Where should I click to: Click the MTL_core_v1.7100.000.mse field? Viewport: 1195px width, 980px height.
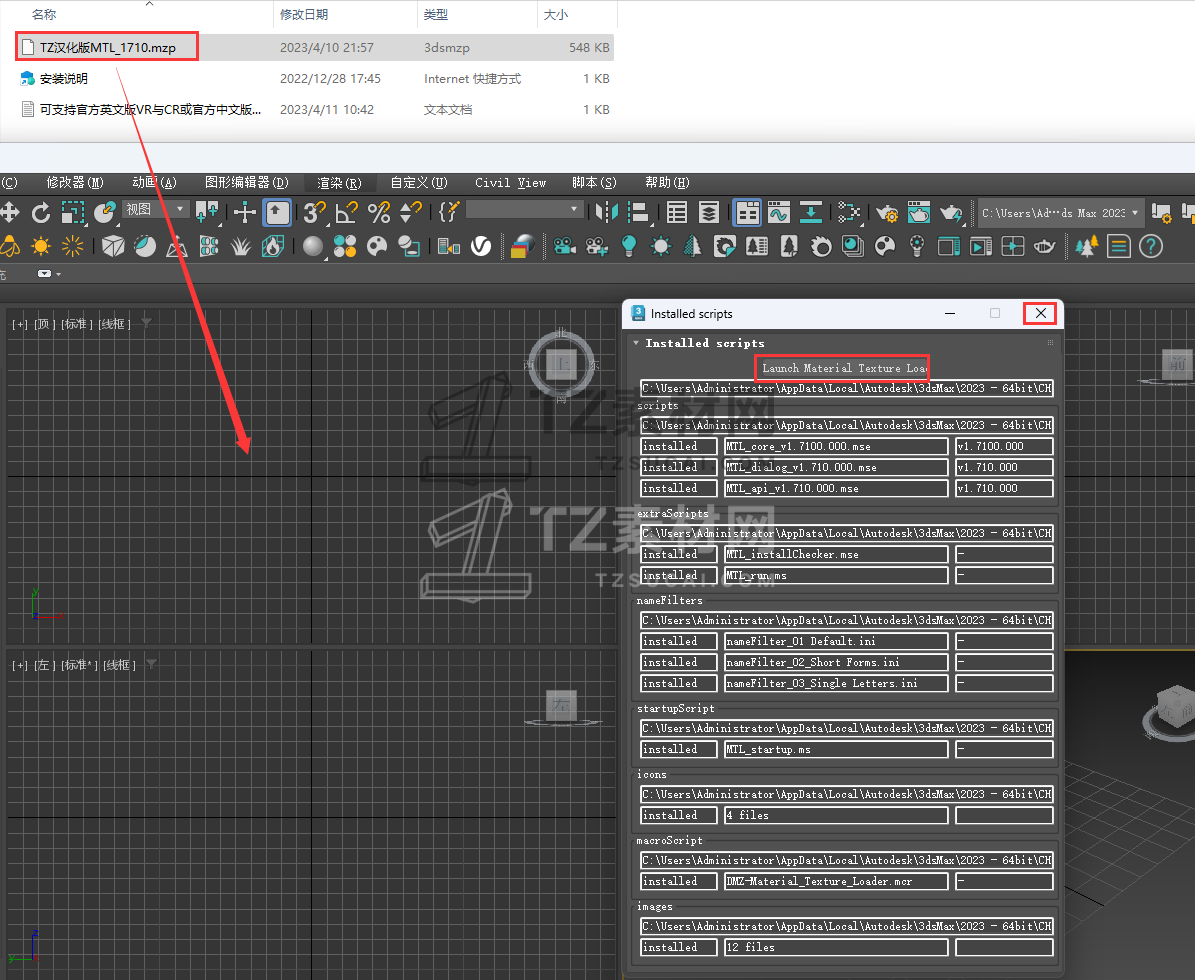pos(836,447)
